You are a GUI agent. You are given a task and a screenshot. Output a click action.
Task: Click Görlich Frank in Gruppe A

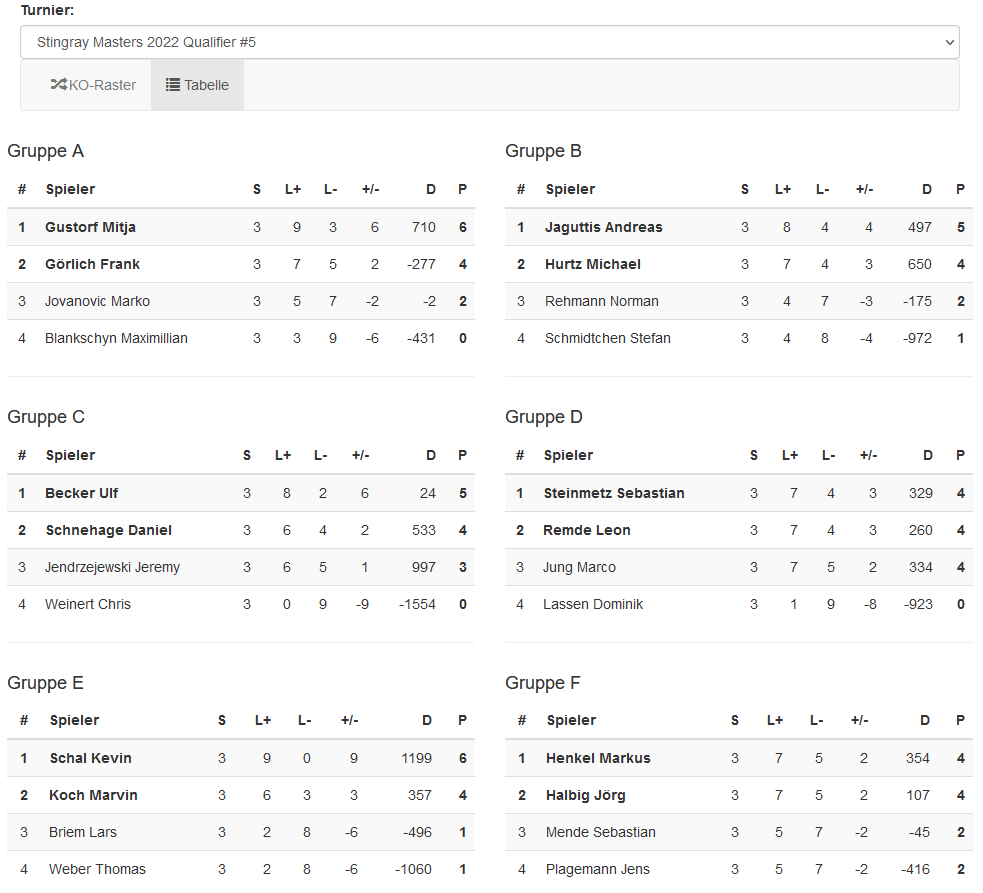(x=92, y=264)
